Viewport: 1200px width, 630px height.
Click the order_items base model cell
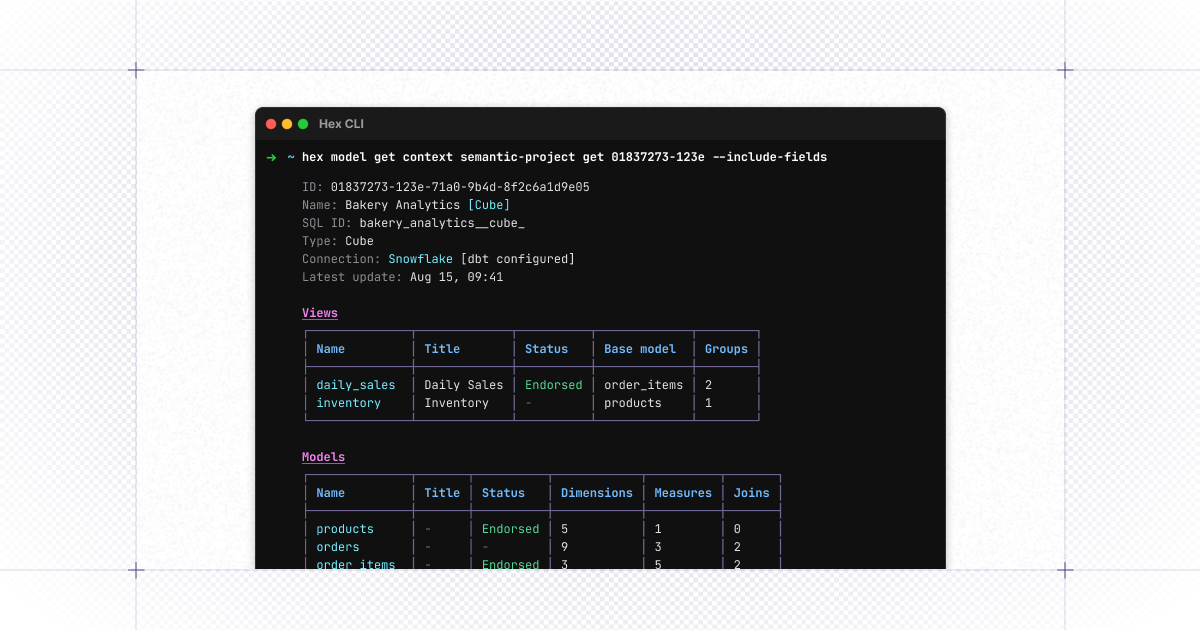coord(644,385)
